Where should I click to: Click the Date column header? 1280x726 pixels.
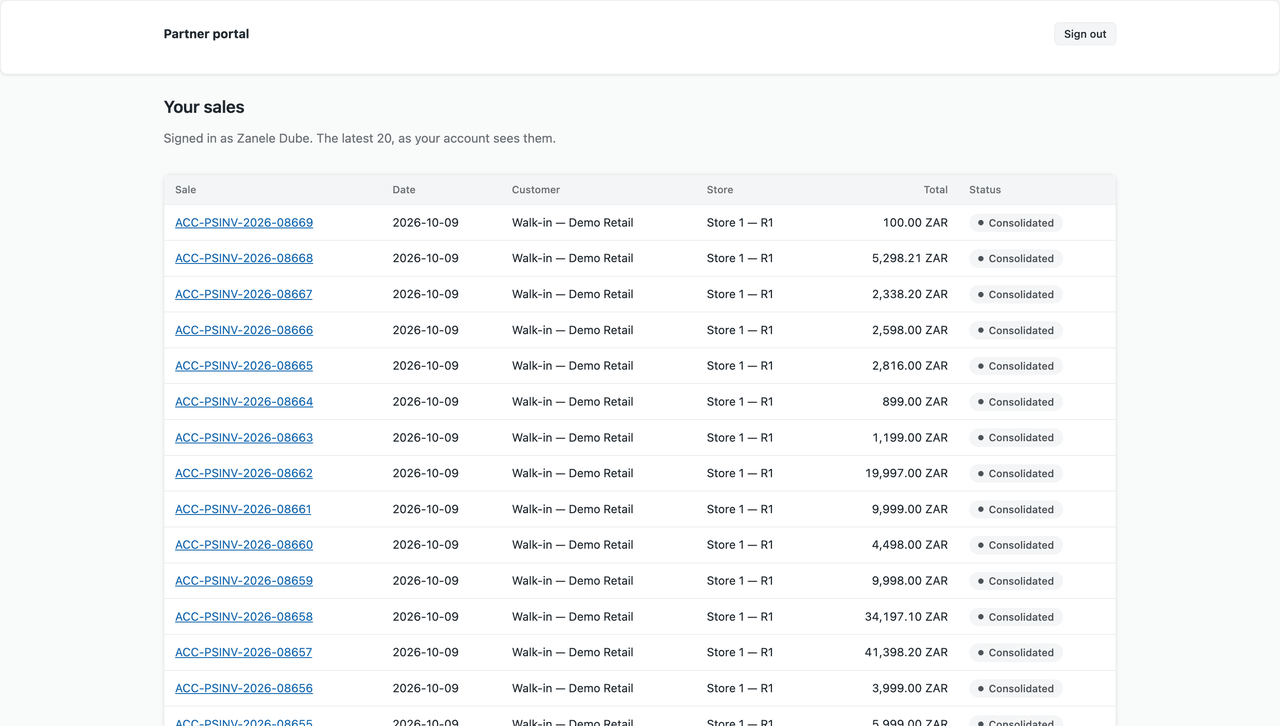coord(404,190)
